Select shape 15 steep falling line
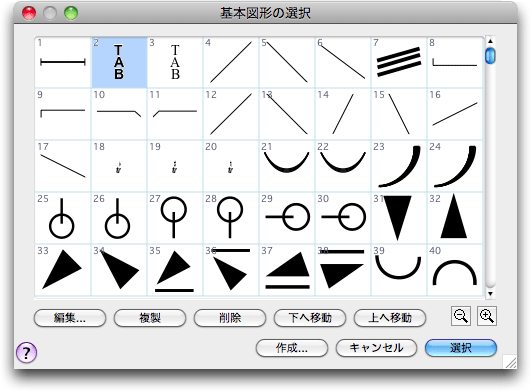 [x=399, y=114]
